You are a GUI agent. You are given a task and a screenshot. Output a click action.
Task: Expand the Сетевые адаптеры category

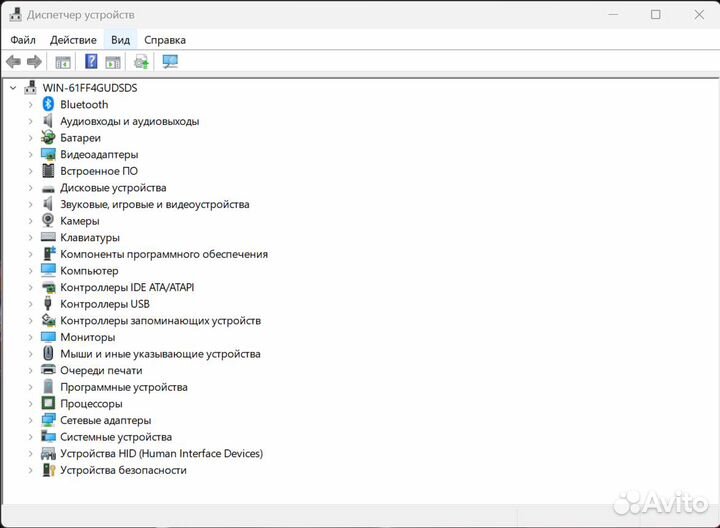(x=30, y=420)
